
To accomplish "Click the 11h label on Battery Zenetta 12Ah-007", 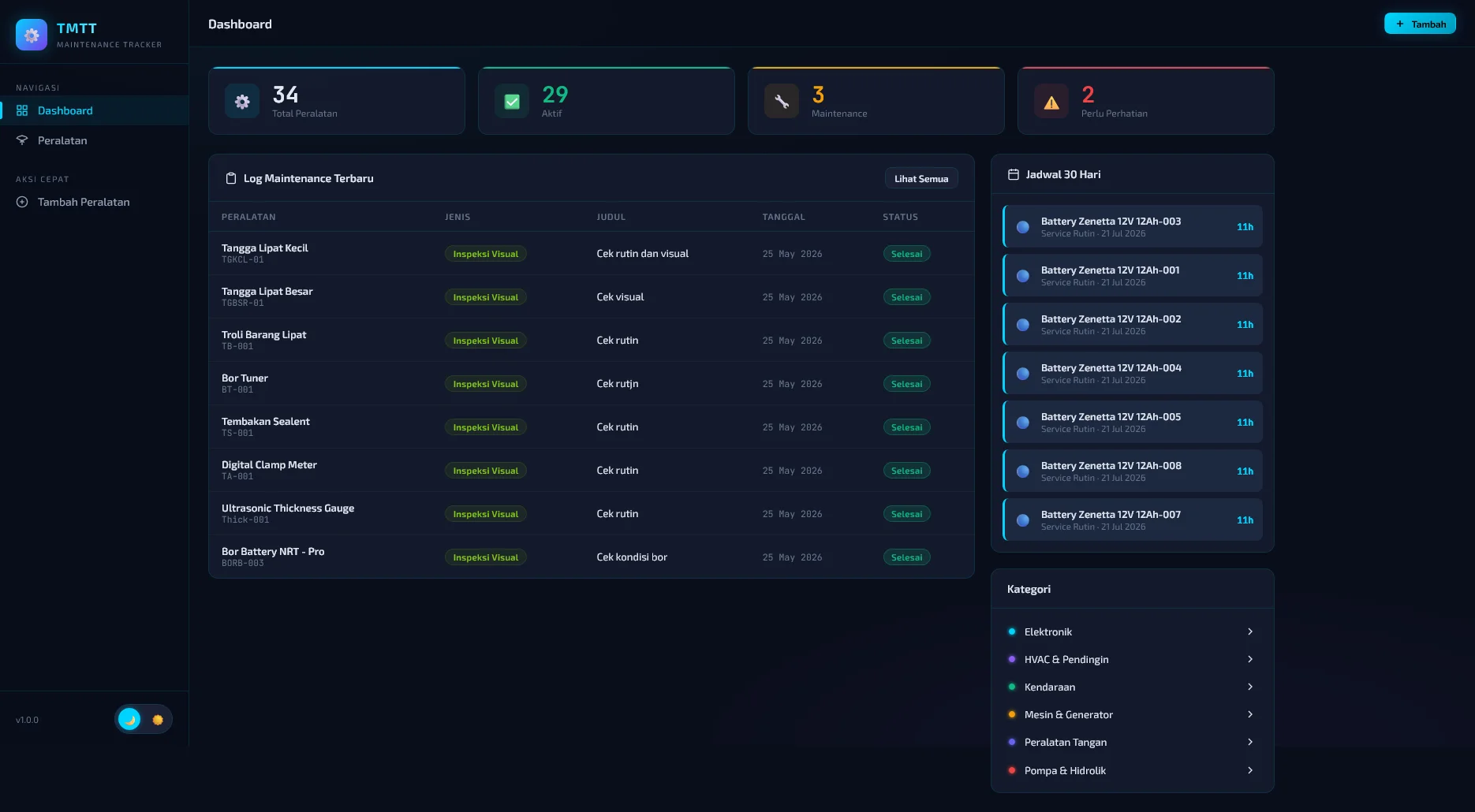I will point(1245,520).
